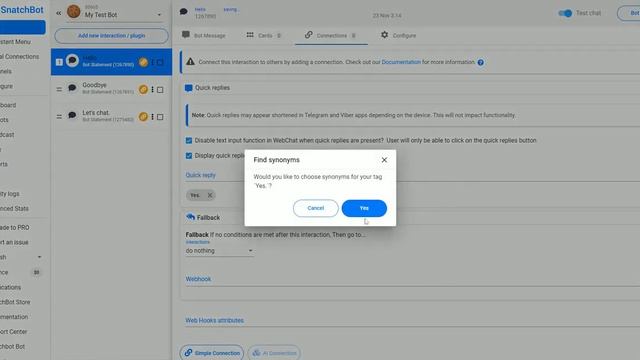Grab the Let's chat reorder handle

59,117
